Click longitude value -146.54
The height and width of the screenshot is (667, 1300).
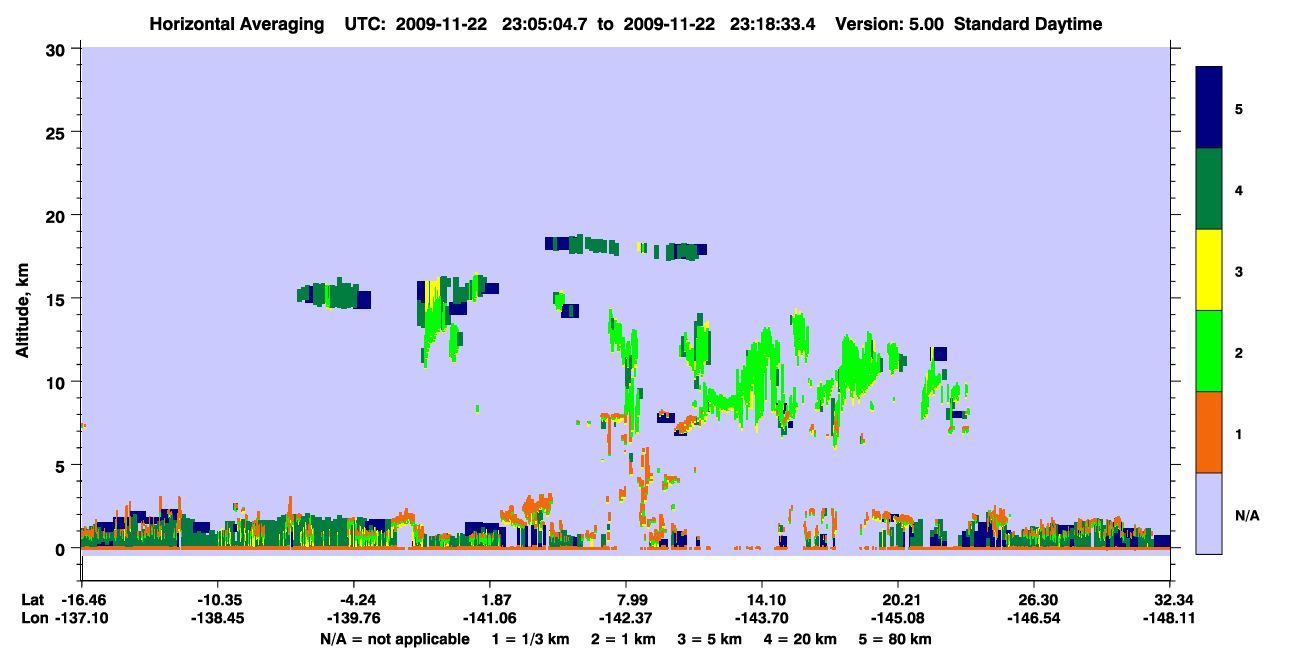pyautogui.click(x=1033, y=619)
